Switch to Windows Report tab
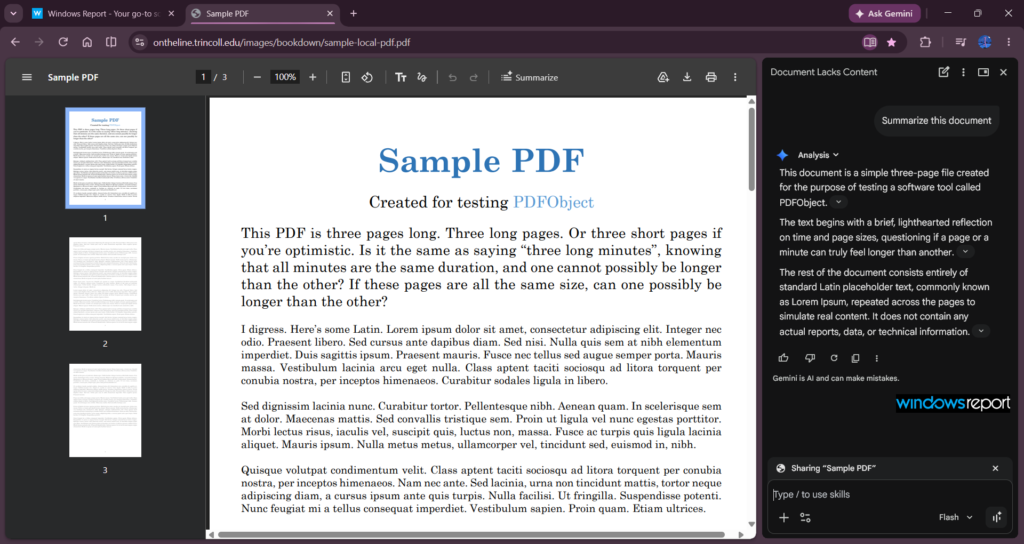This screenshot has height=544, width=1024. click(x=103, y=14)
